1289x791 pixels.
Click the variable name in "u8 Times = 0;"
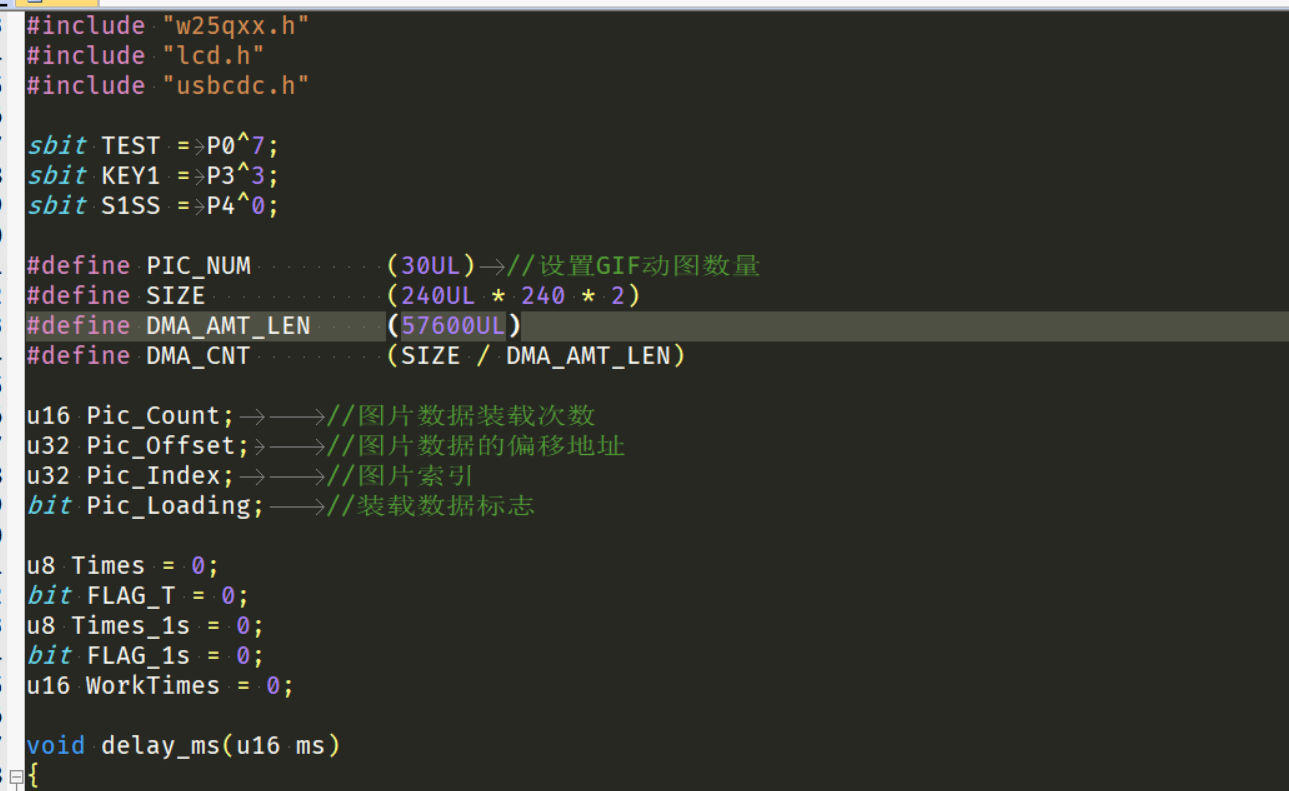click(108, 566)
